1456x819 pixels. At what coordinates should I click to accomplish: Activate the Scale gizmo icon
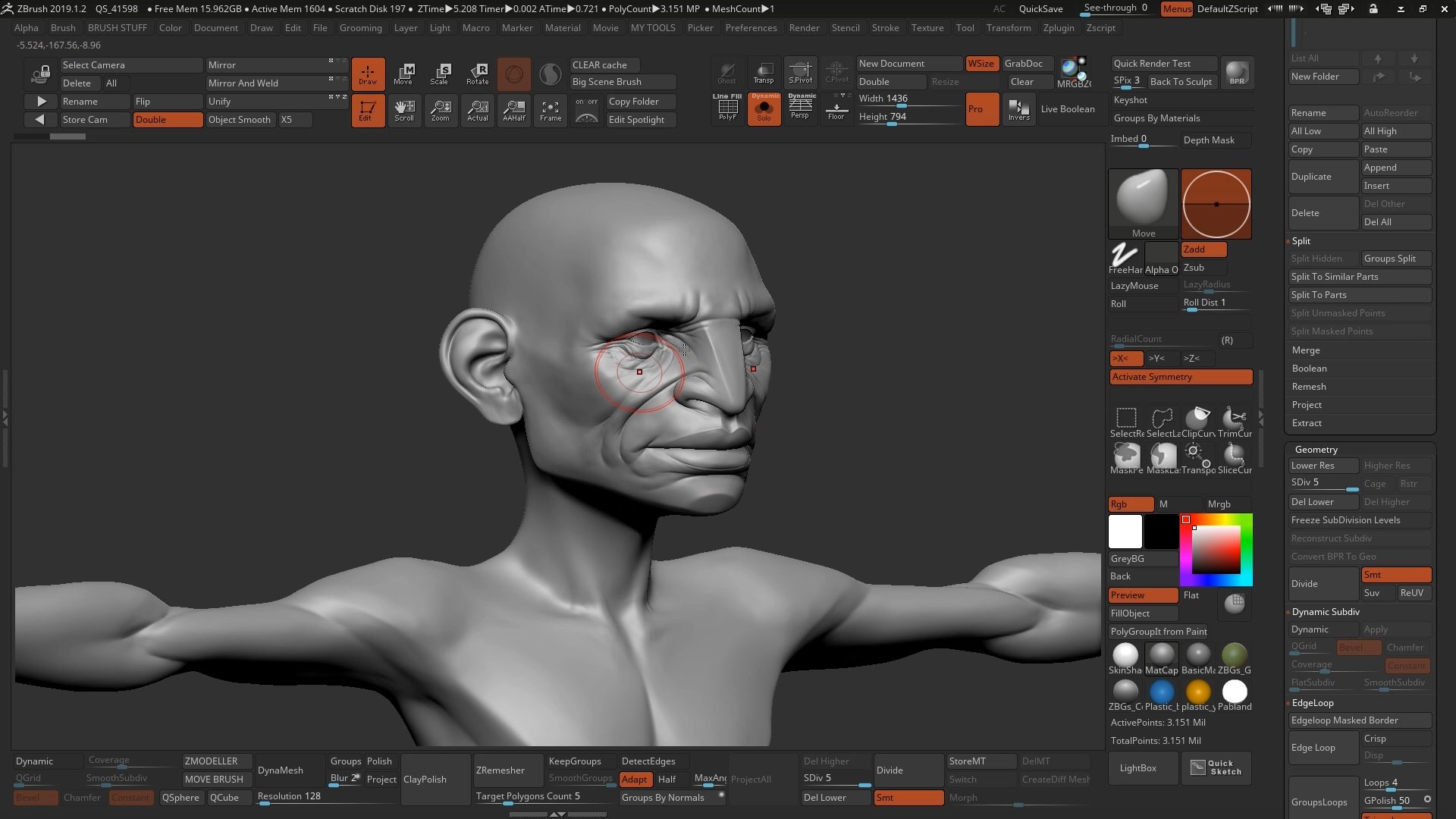[x=440, y=74]
